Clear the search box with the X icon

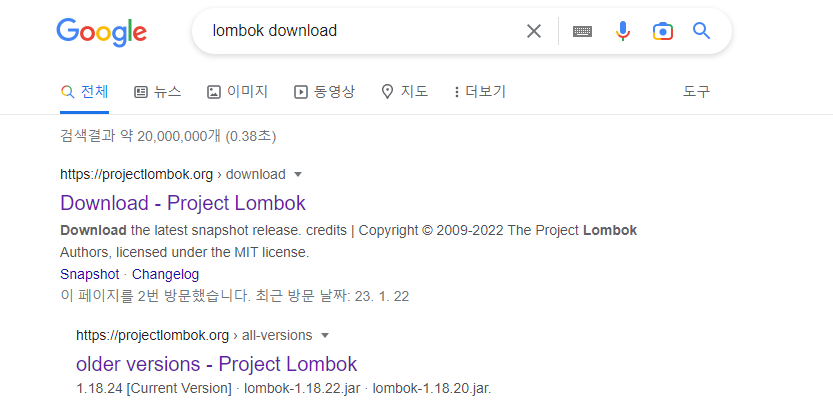pos(533,31)
